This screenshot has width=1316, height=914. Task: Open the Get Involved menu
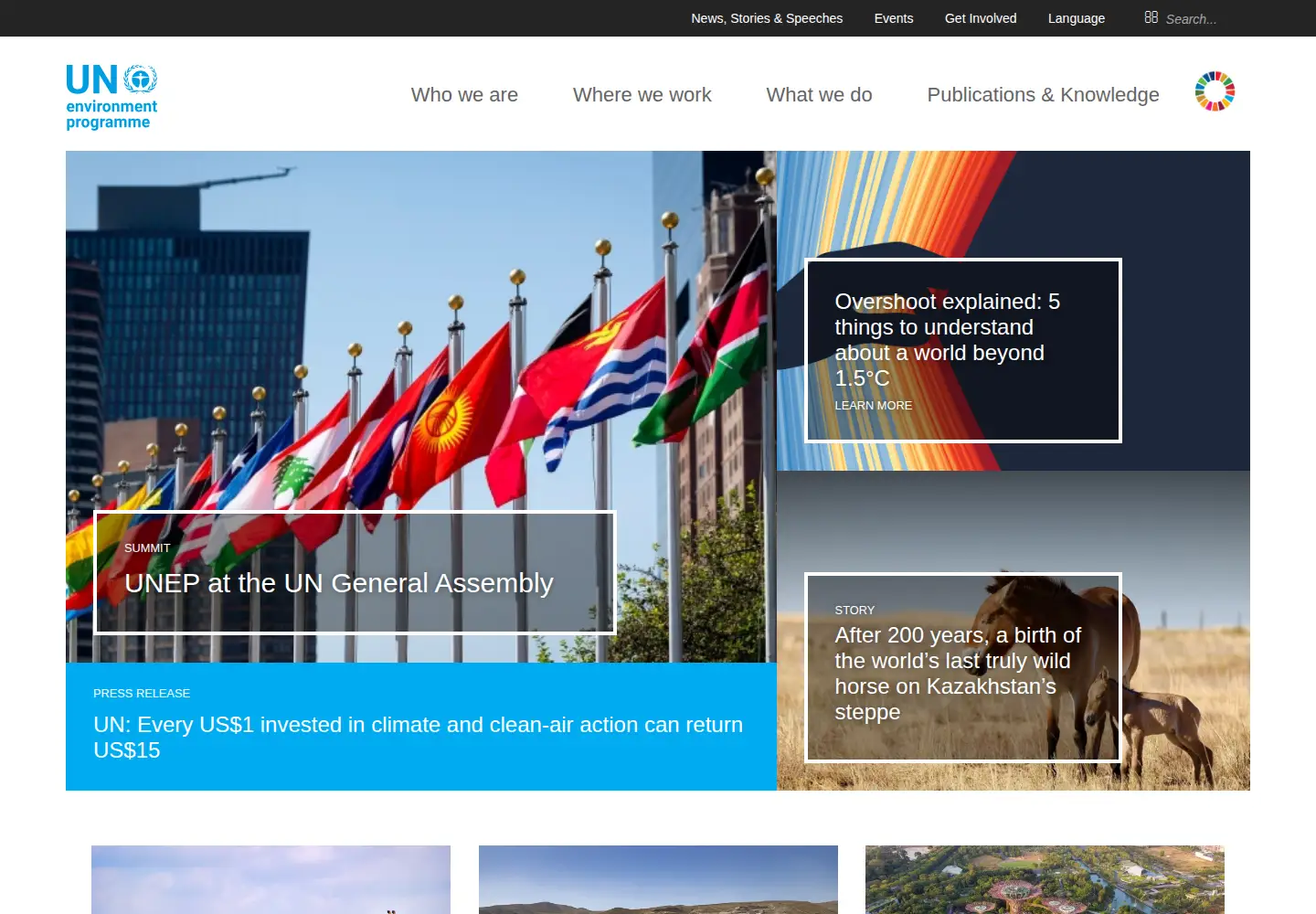[x=981, y=18]
